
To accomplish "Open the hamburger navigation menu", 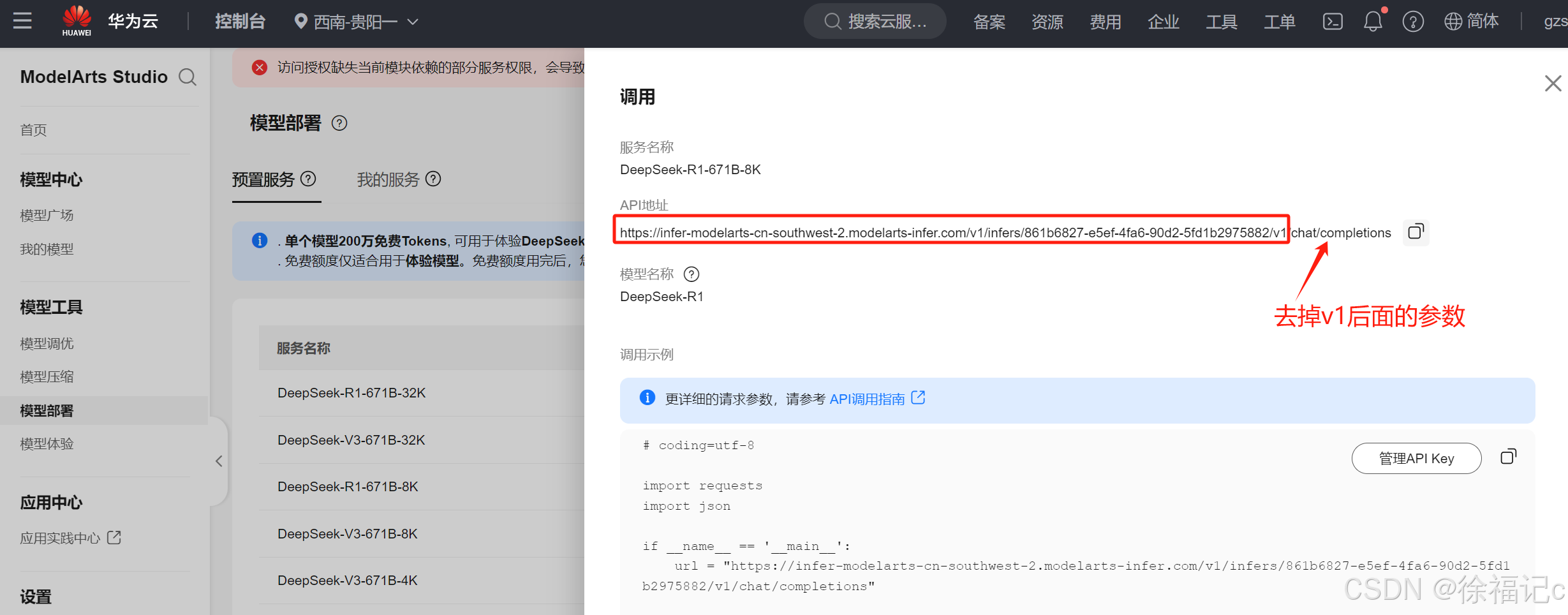I will pos(22,21).
